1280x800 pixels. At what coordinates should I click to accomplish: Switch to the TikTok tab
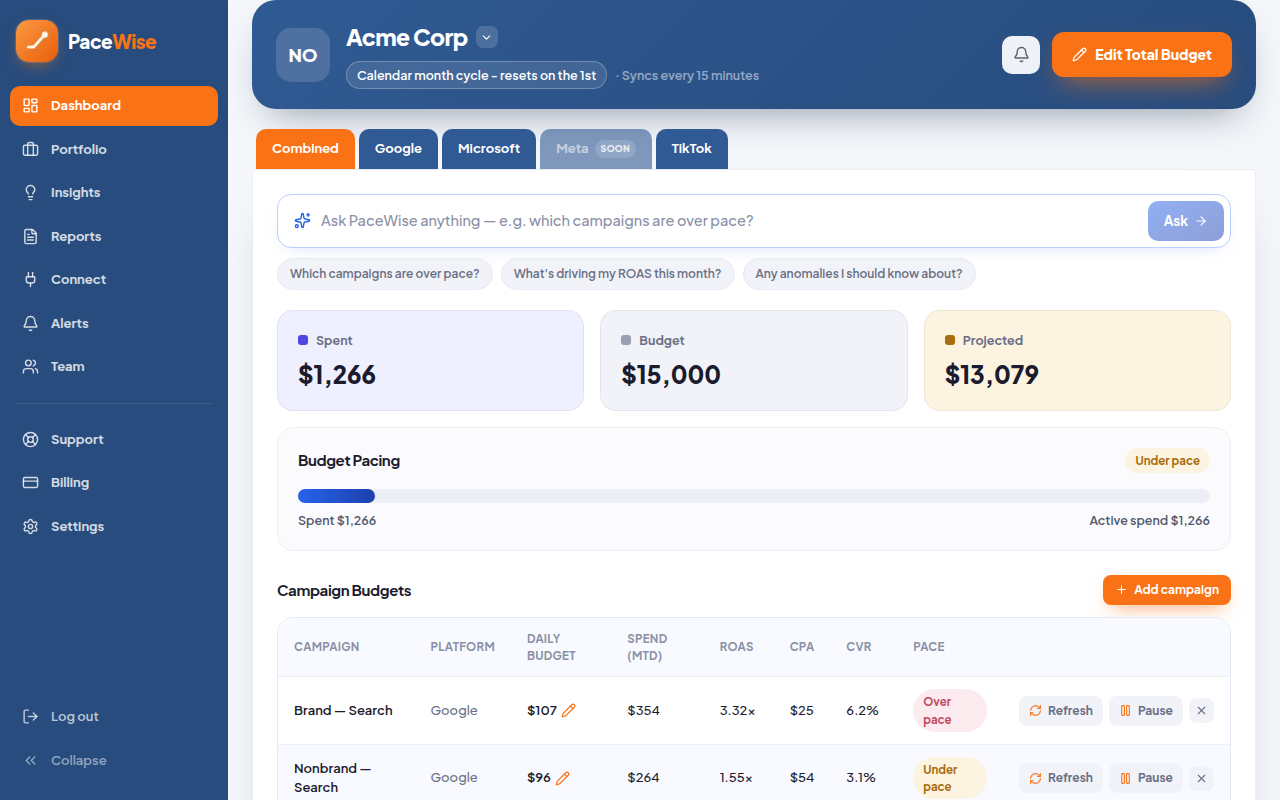692,149
